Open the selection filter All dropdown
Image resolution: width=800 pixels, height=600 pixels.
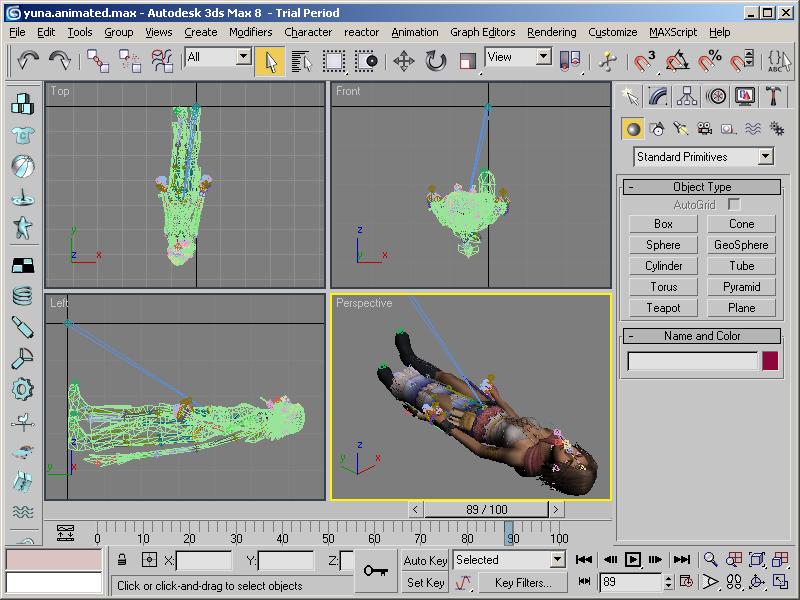point(218,57)
